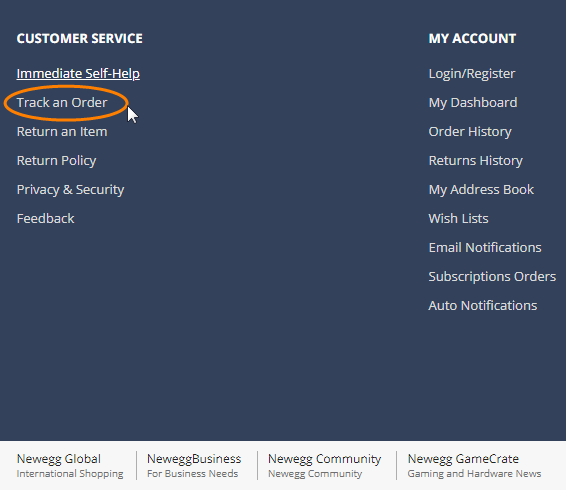The image size is (566, 491).
Task: Open the Immediate Self-Help link
Action: point(78,74)
